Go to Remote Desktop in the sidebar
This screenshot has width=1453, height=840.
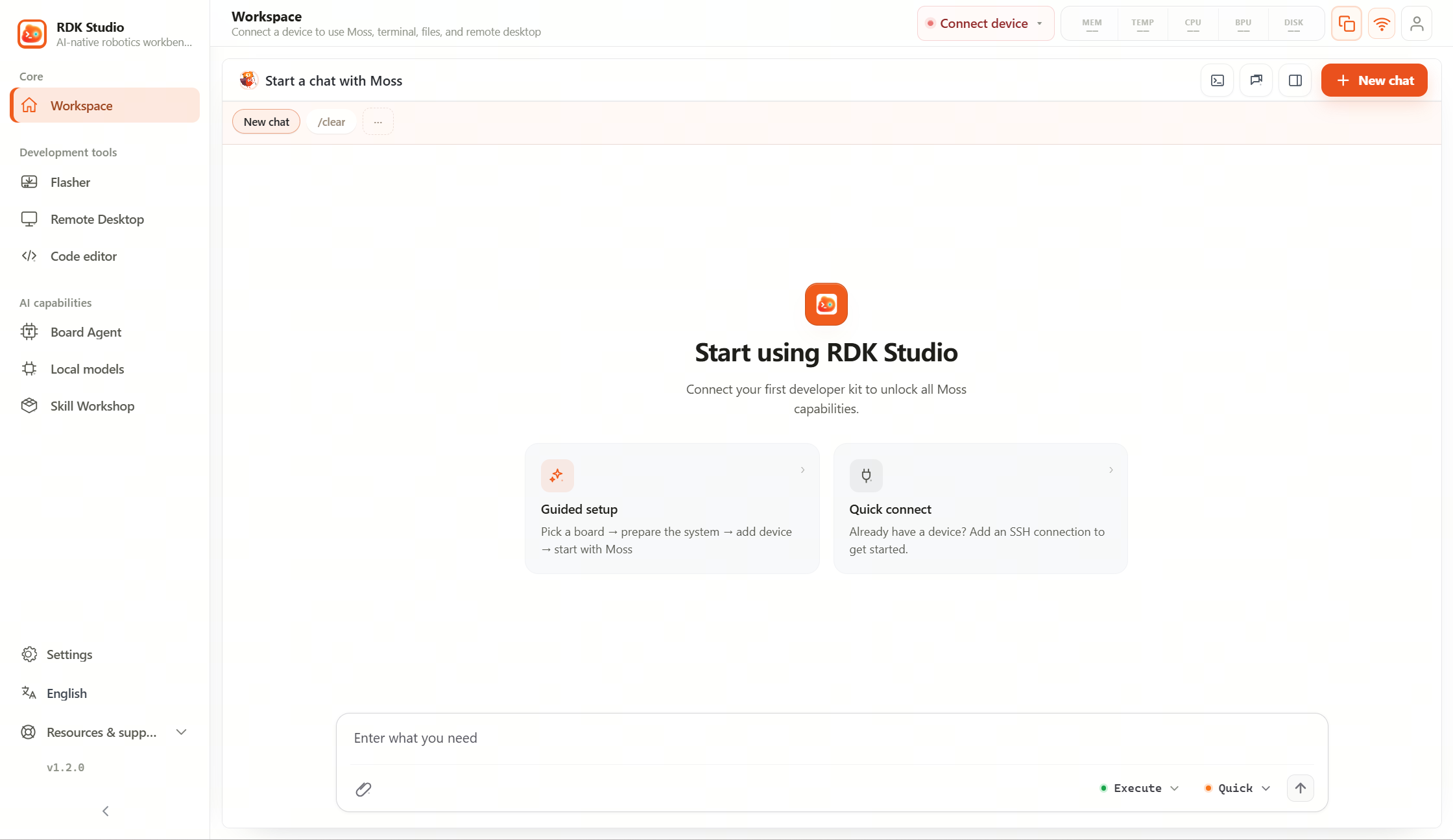[x=105, y=219]
